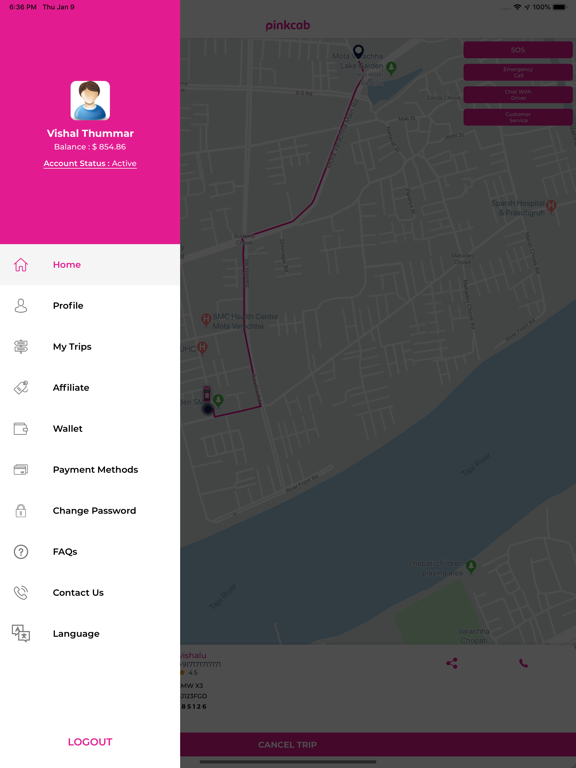Tap the call driver phone icon
This screenshot has height=768, width=576.
pyautogui.click(x=524, y=663)
